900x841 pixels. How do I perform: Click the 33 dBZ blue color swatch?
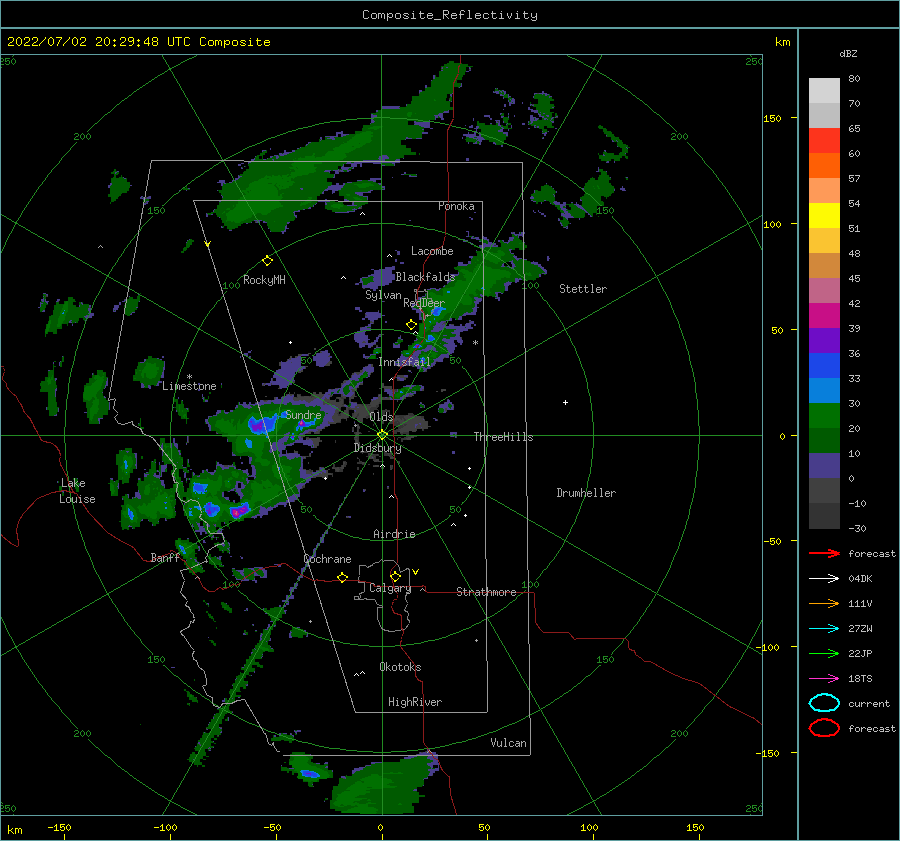pos(824,390)
